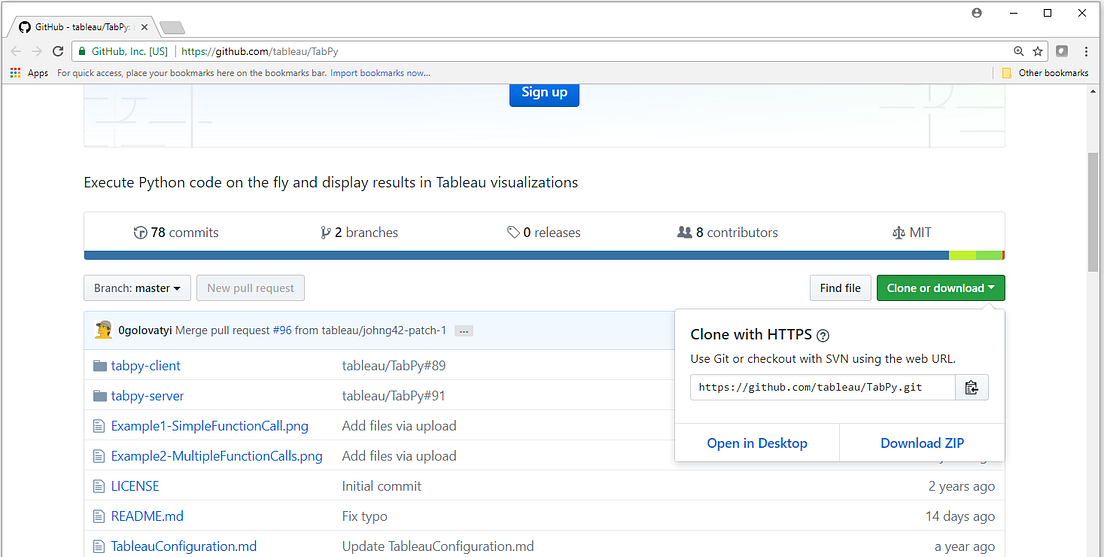Click the browser forward arrow

click(x=37, y=51)
